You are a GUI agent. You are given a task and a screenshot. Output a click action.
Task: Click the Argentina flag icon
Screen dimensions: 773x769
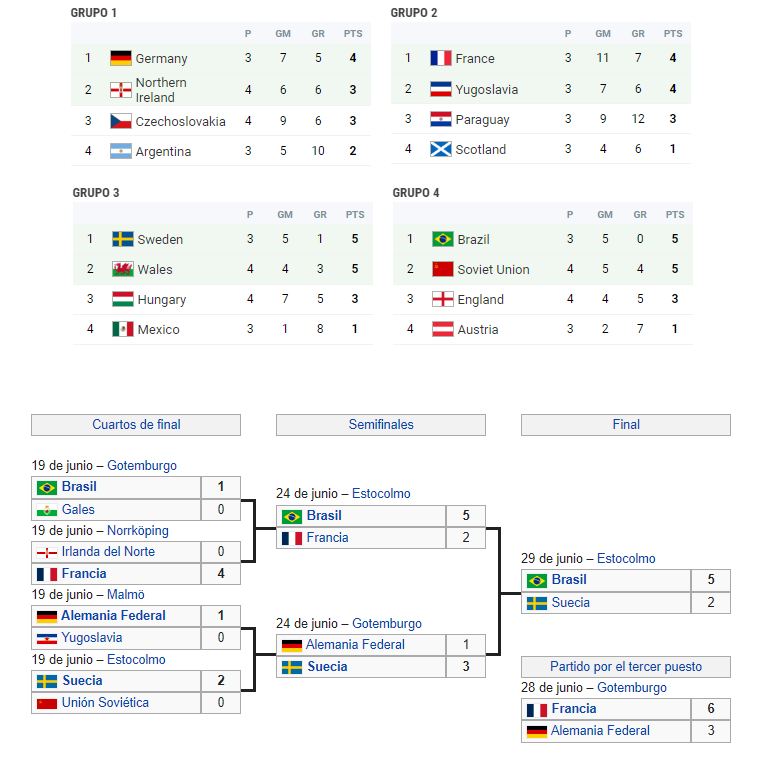click(x=121, y=151)
